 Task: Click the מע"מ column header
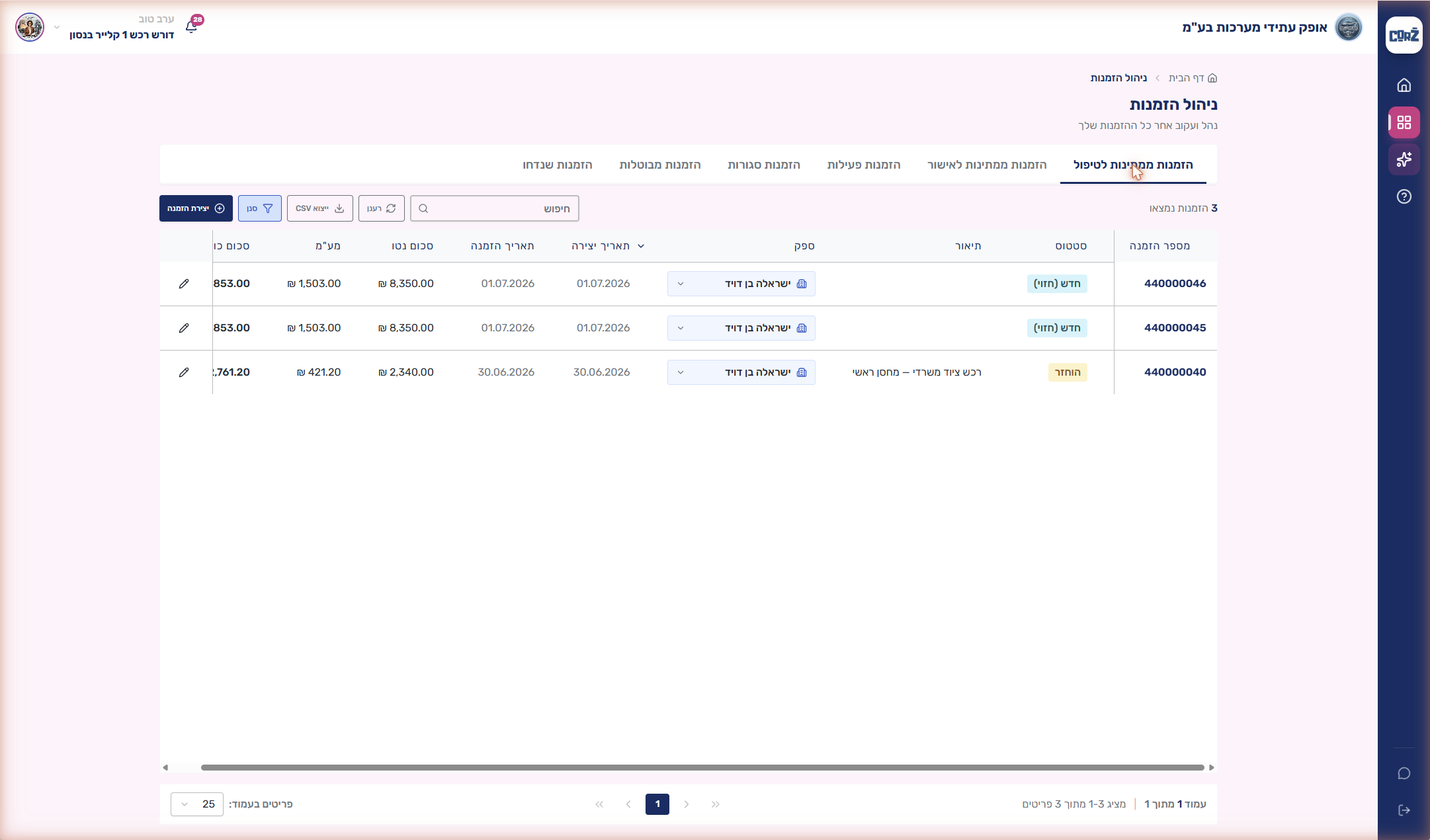coord(328,246)
